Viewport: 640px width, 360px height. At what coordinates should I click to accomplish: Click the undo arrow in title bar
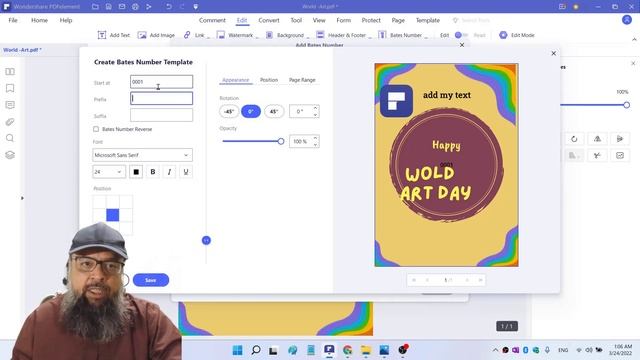(x=169, y=7)
